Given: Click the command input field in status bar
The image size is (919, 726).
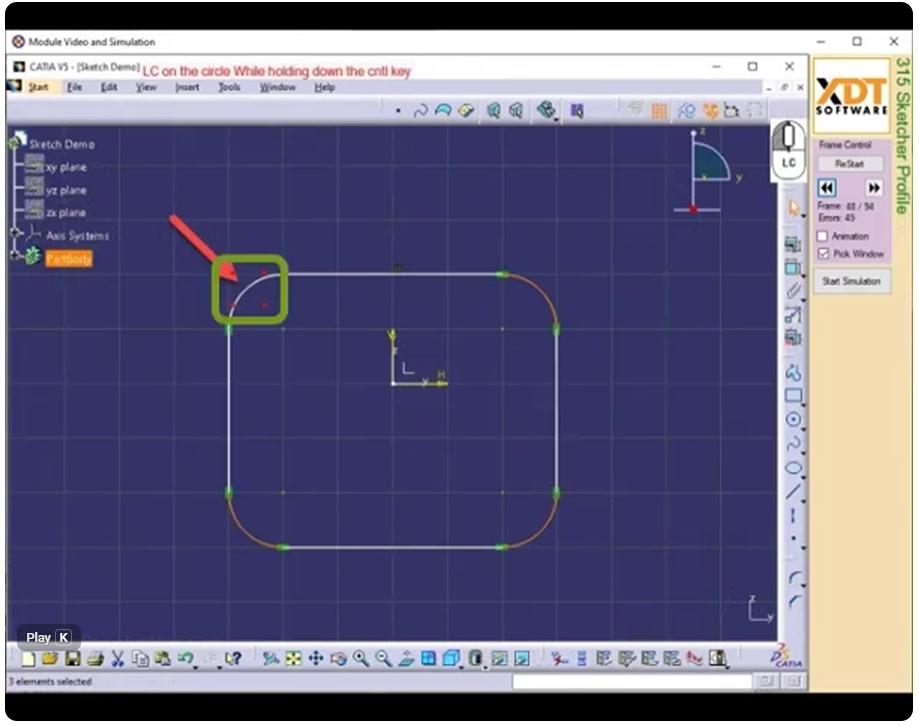Looking at the screenshot, I should point(632,681).
